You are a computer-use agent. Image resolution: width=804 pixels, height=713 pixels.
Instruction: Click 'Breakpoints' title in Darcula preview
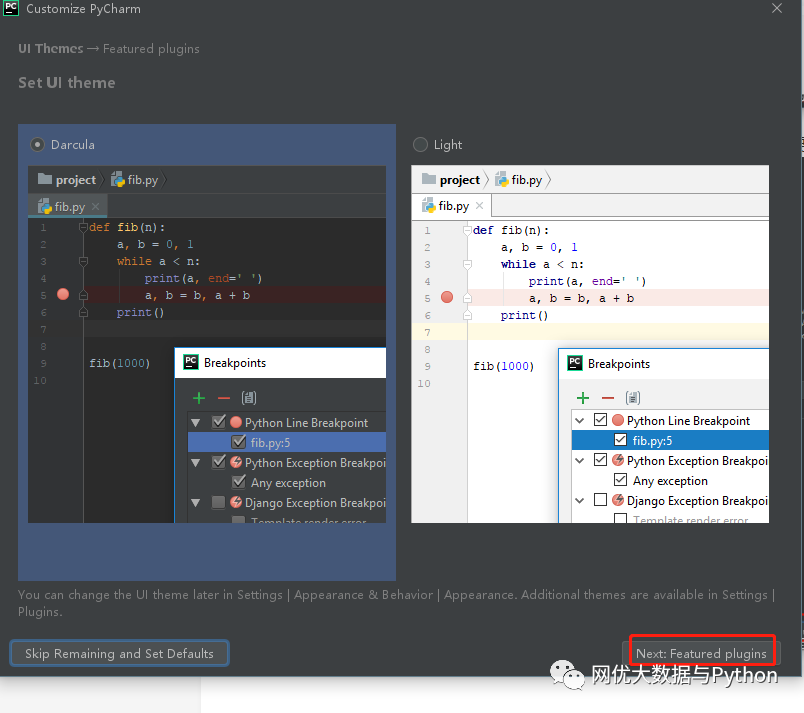(235, 363)
